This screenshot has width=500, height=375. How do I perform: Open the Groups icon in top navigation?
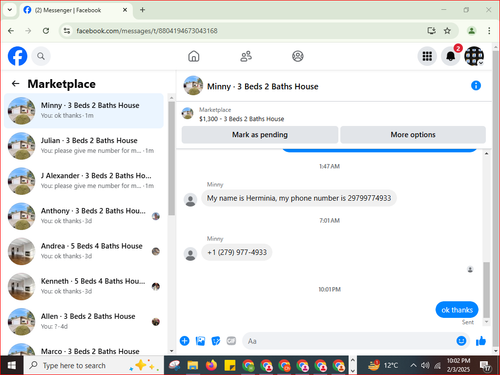298,56
